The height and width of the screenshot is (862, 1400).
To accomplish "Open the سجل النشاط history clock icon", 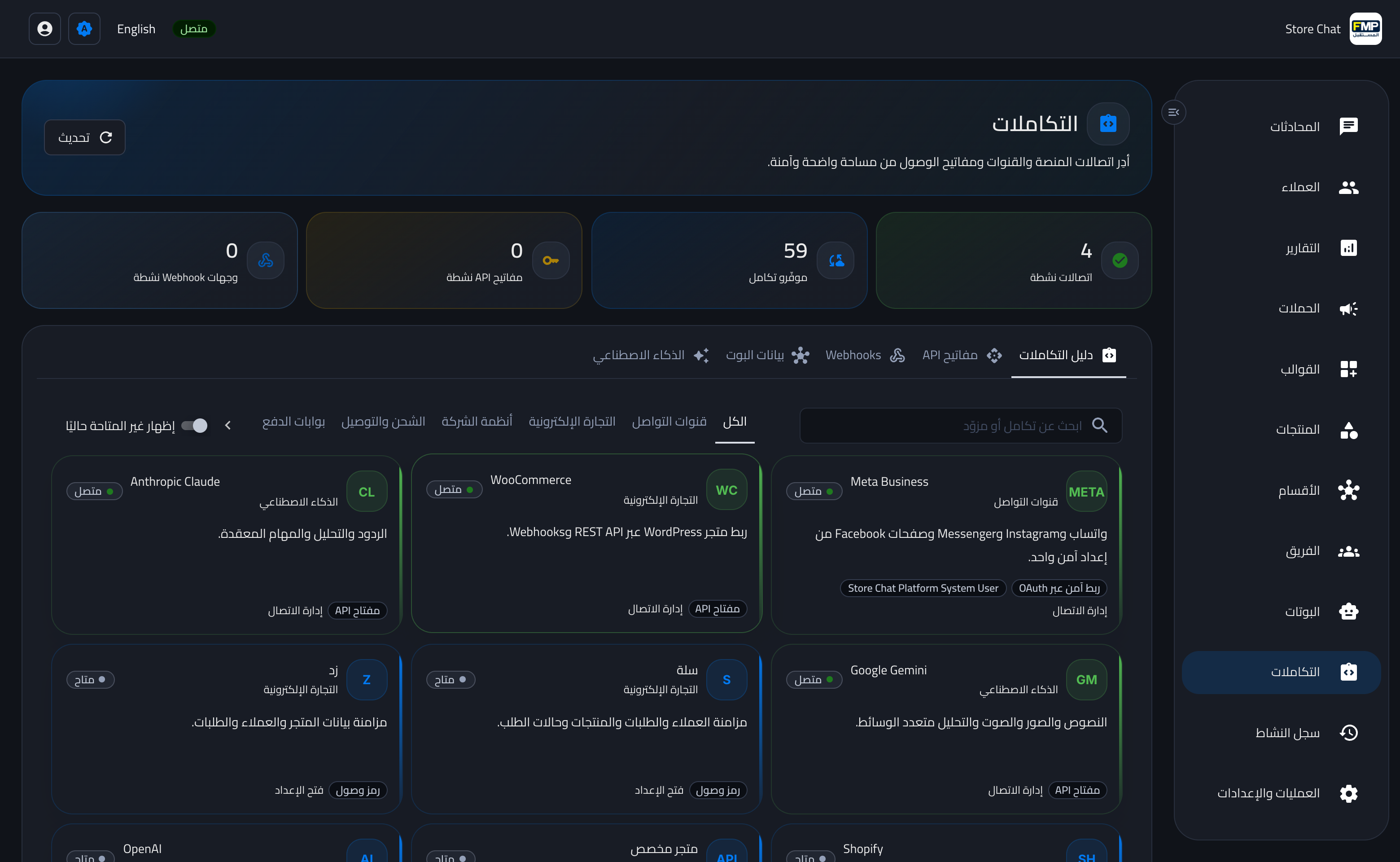I will click(x=1348, y=733).
